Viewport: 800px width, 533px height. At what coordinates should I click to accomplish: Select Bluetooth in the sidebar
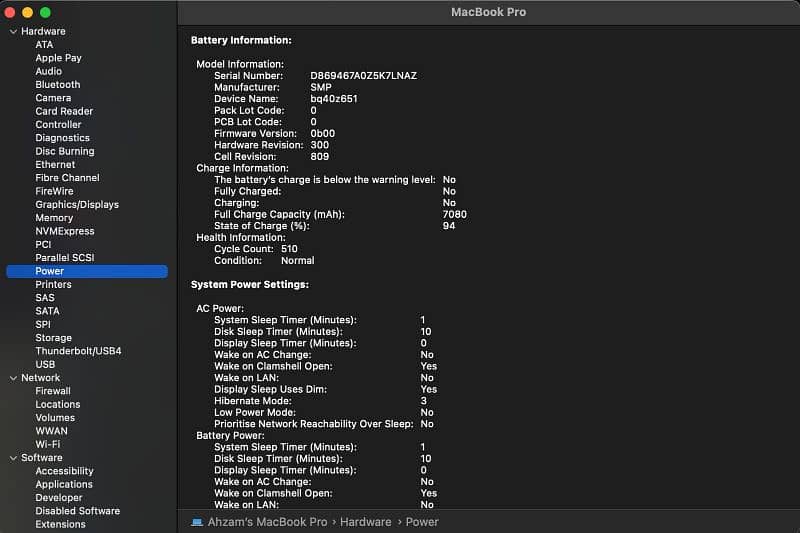(57, 85)
